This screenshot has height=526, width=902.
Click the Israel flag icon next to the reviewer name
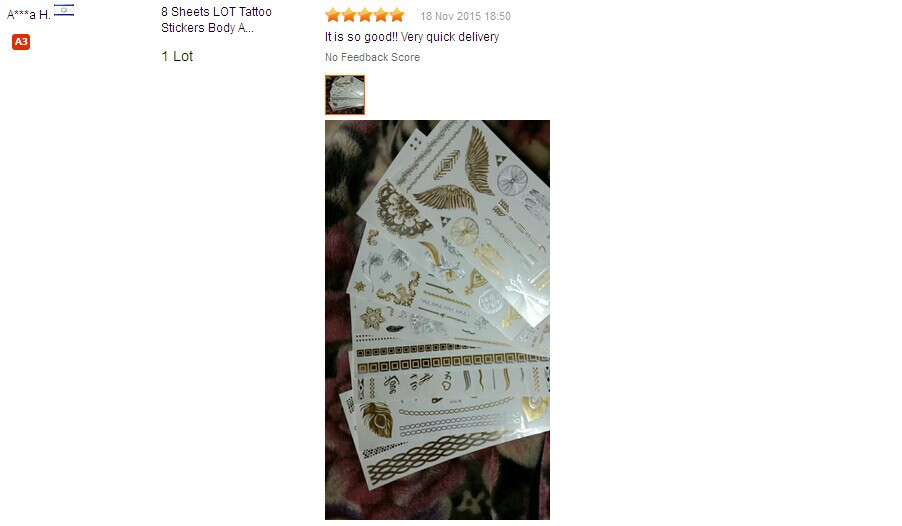point(64,10)
